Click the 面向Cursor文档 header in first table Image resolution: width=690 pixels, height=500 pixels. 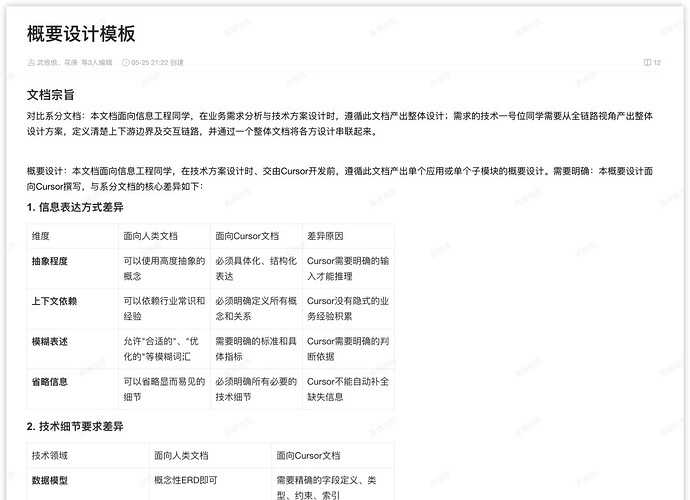point(257,236)
